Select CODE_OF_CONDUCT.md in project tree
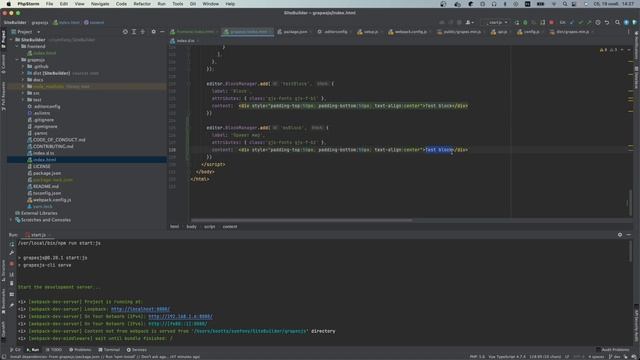Viewport: 640px width, 360px height. (x=59, y=140)
